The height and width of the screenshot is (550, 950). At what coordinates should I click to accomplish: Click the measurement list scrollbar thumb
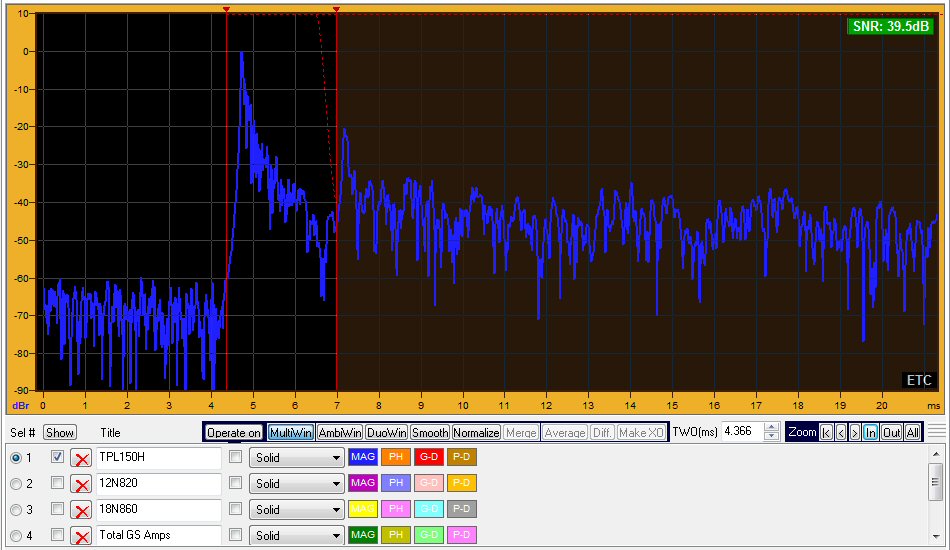(x=936, y=482)
